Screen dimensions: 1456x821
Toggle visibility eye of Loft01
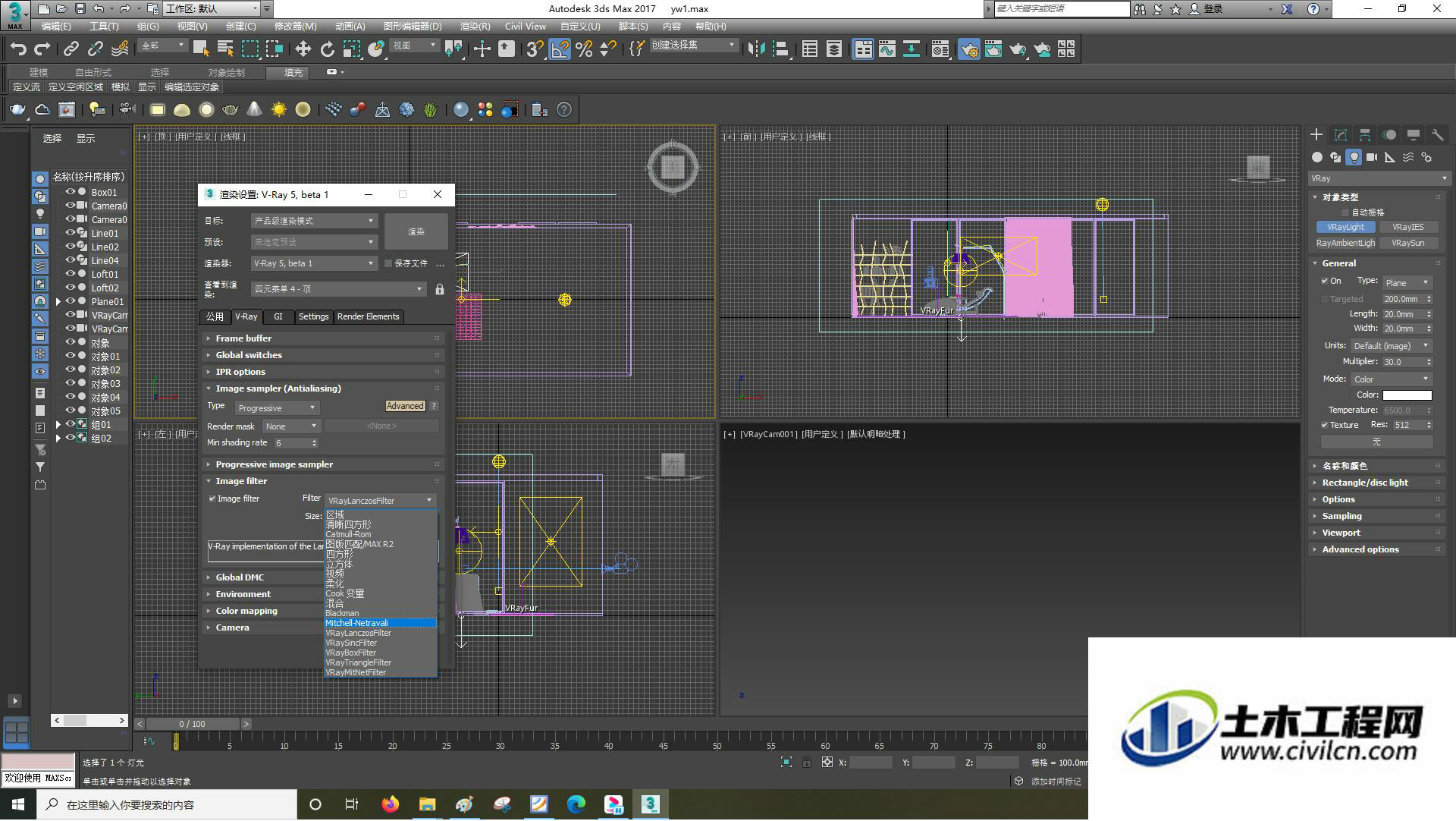(70, 274)
